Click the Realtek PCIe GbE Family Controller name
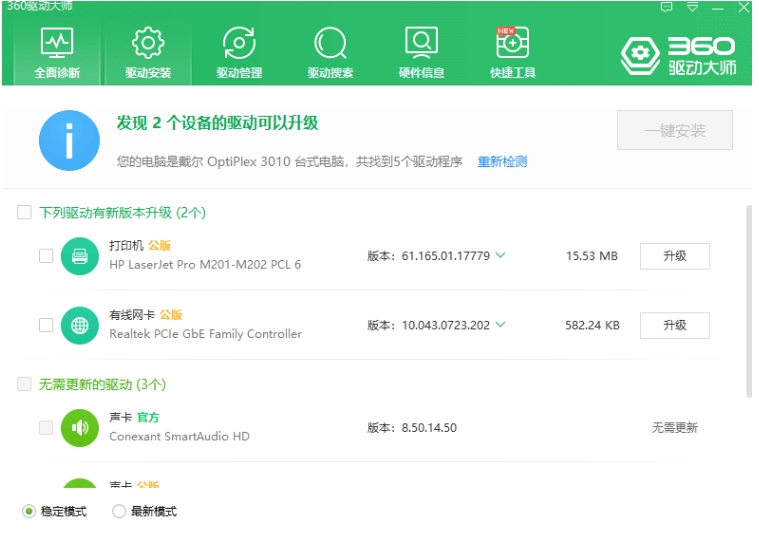 pos(205,334)
